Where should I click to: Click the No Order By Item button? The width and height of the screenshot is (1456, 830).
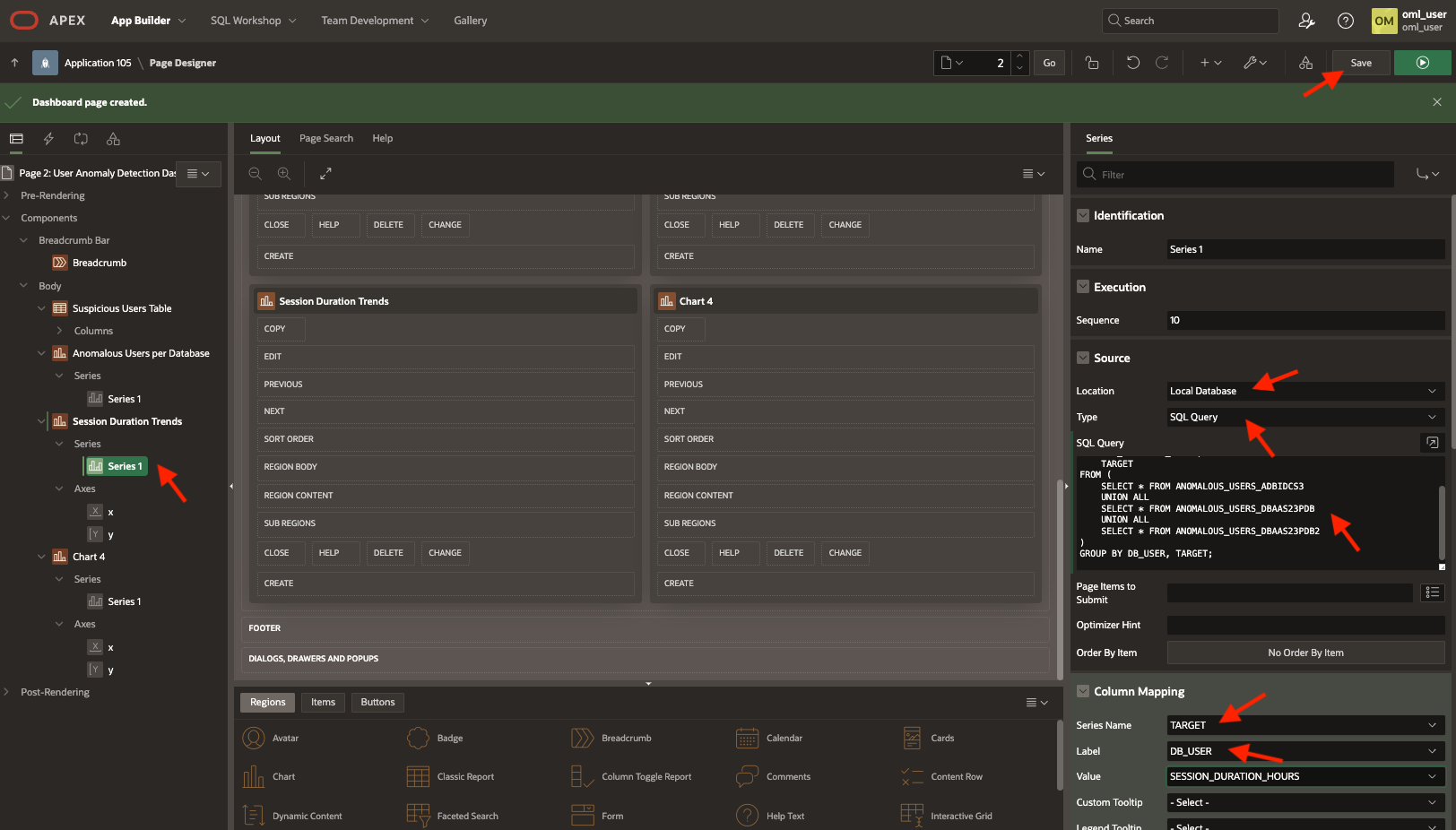(1305, 653)
